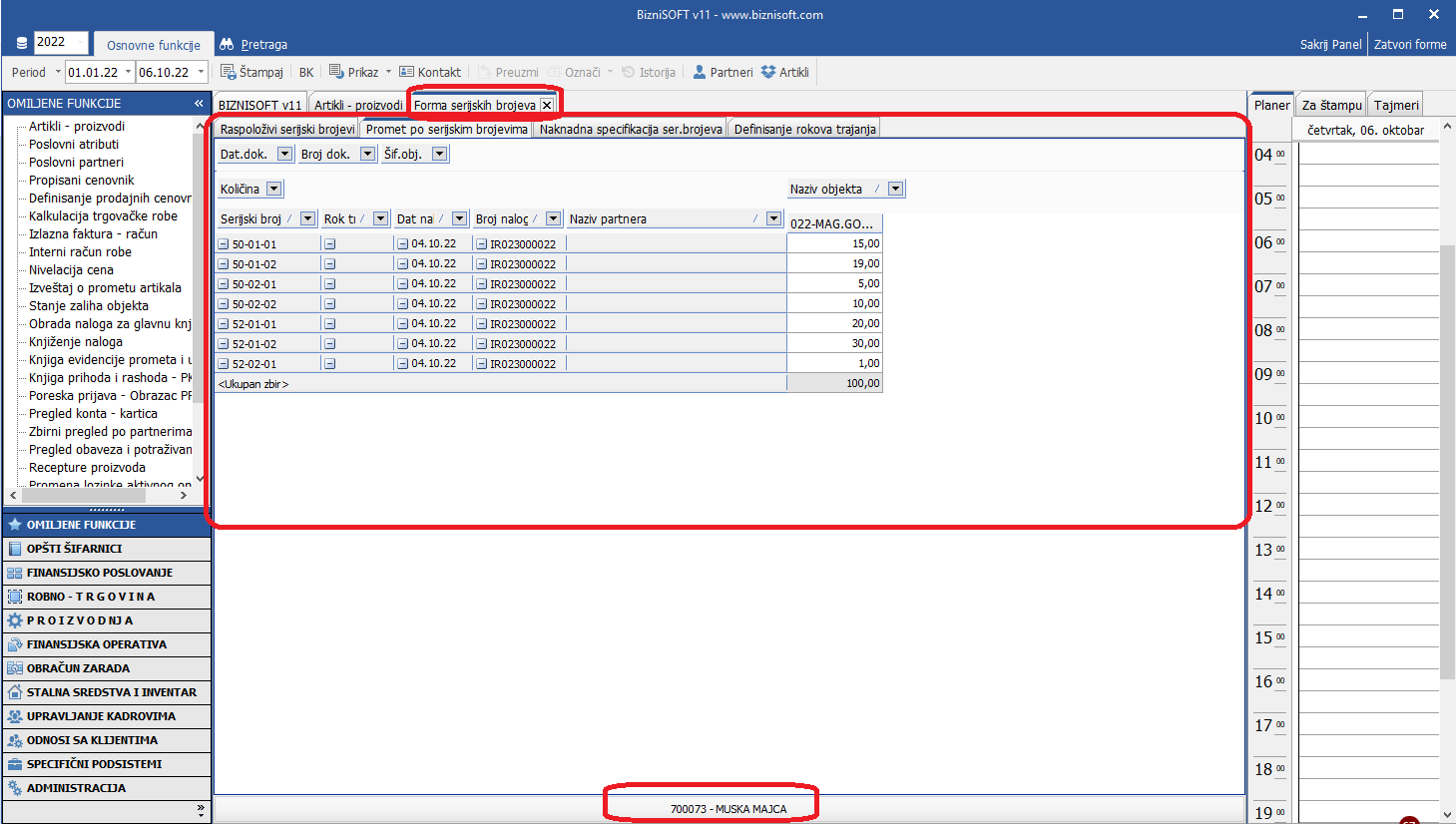
Task: Click the Artikli toolbar icon
Action: click(768, 72)
